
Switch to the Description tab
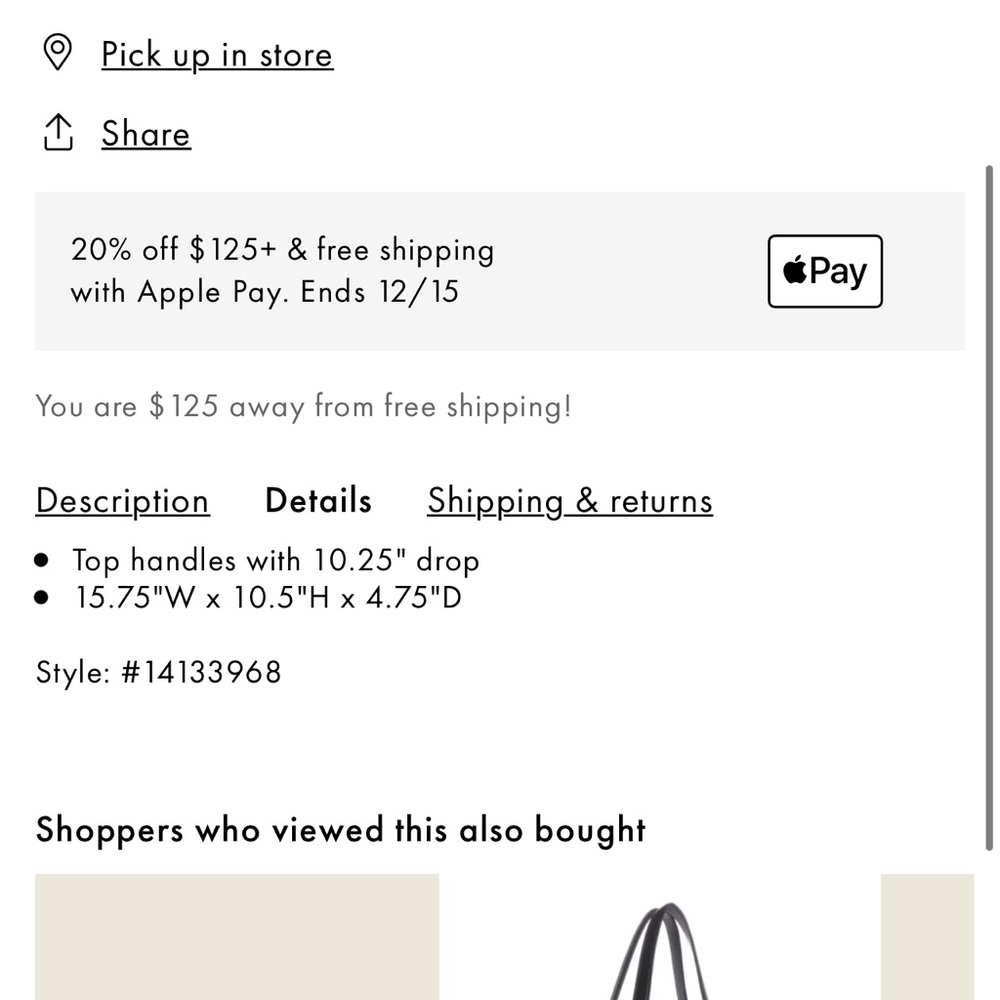pyautogui.click(x=122, y=500)
